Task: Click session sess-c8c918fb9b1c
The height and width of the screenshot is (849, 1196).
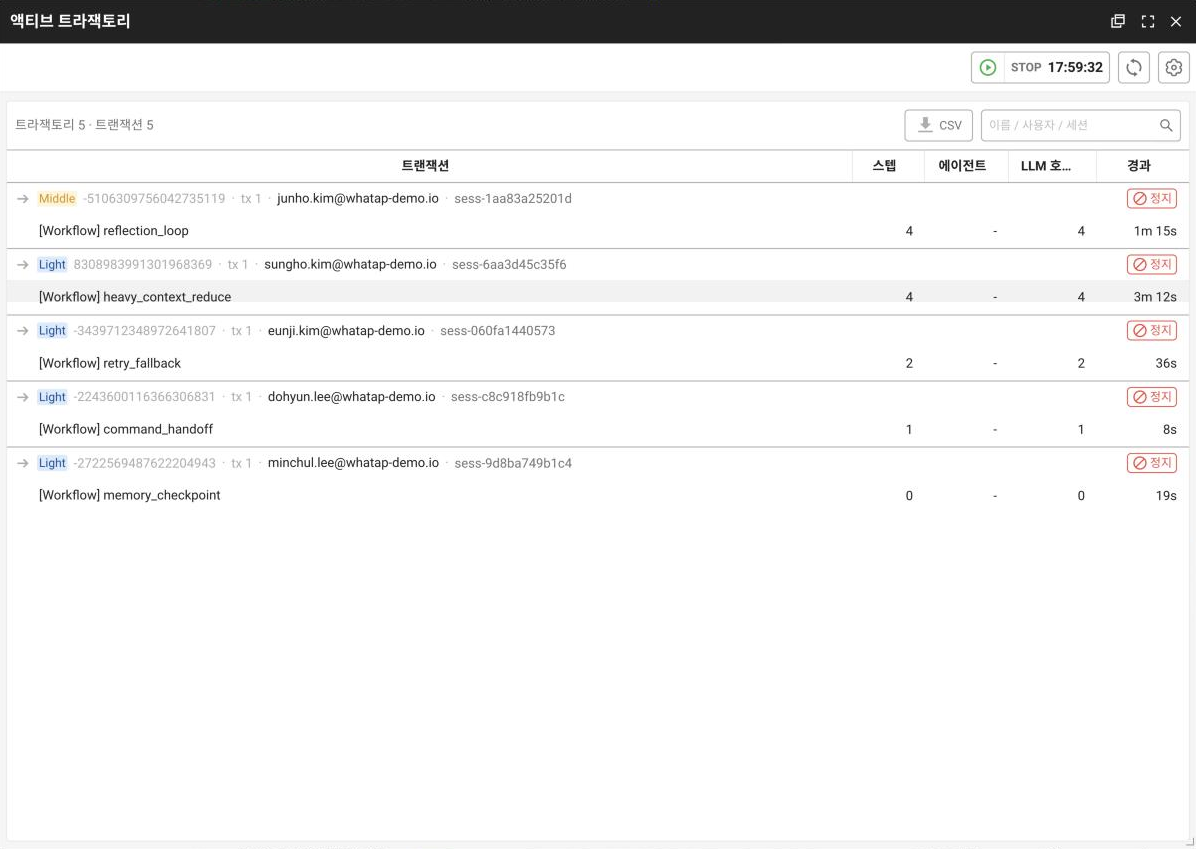Action: [x=507, y=397]
